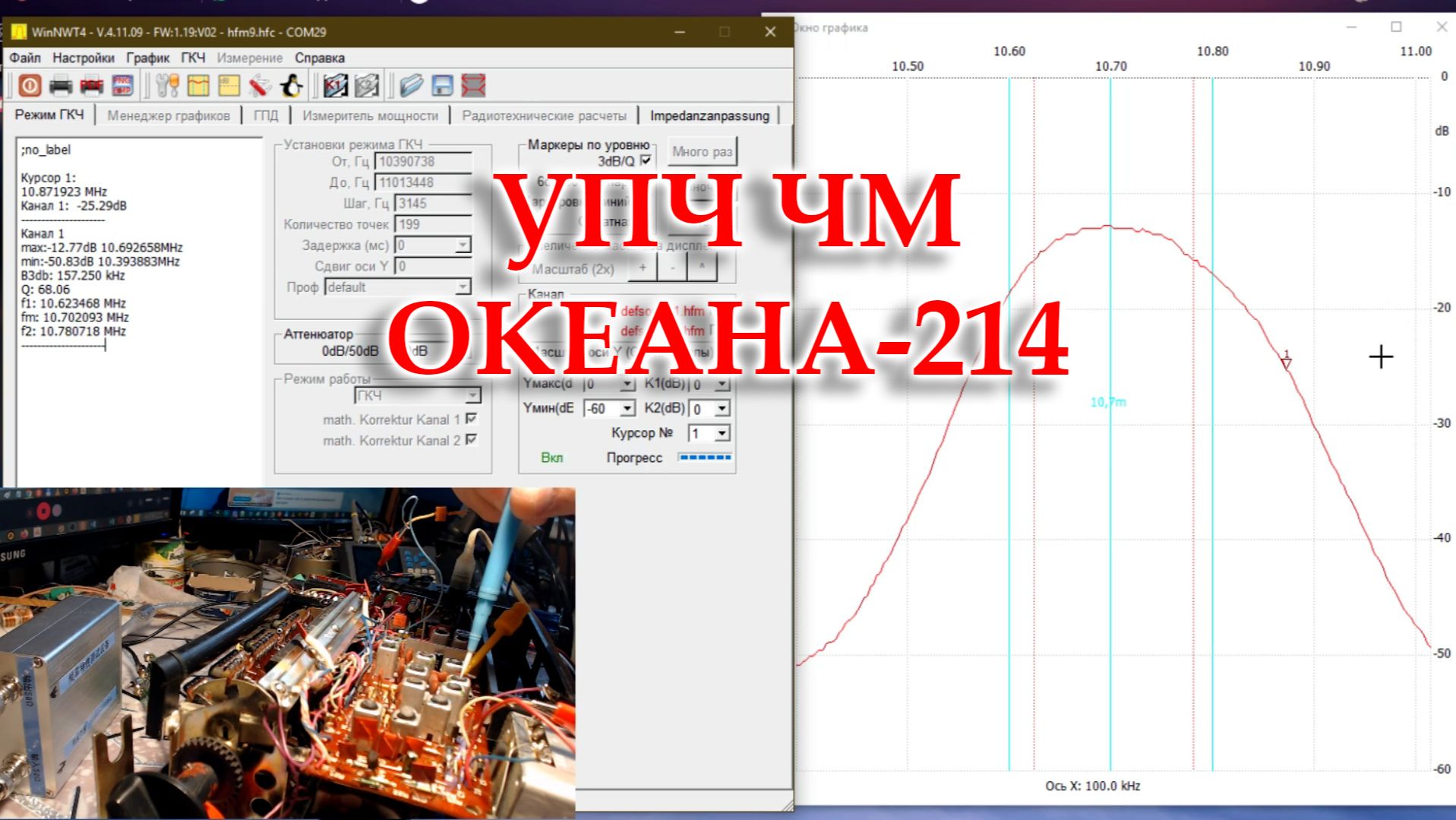The width and height of the screenshot is (1456, 820).
Task: Open the Yмин -60 dropdown
Action: click(x=627, y=409)
